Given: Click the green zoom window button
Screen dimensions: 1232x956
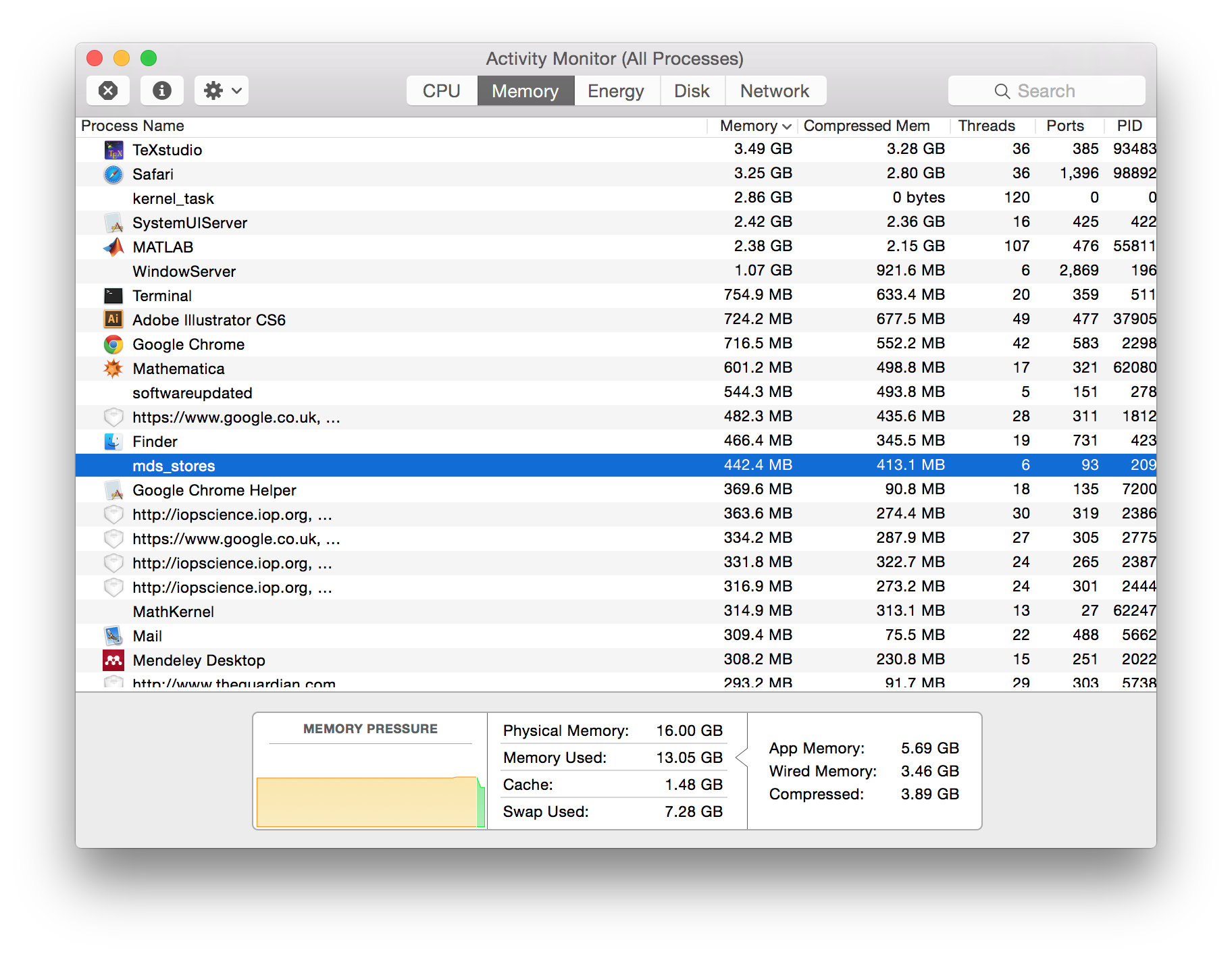Looking at the screenshot, I should pyautogui.click(x=149, y=58).
